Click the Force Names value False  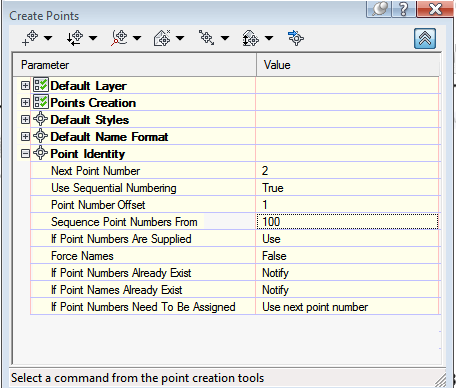[347, 256]
